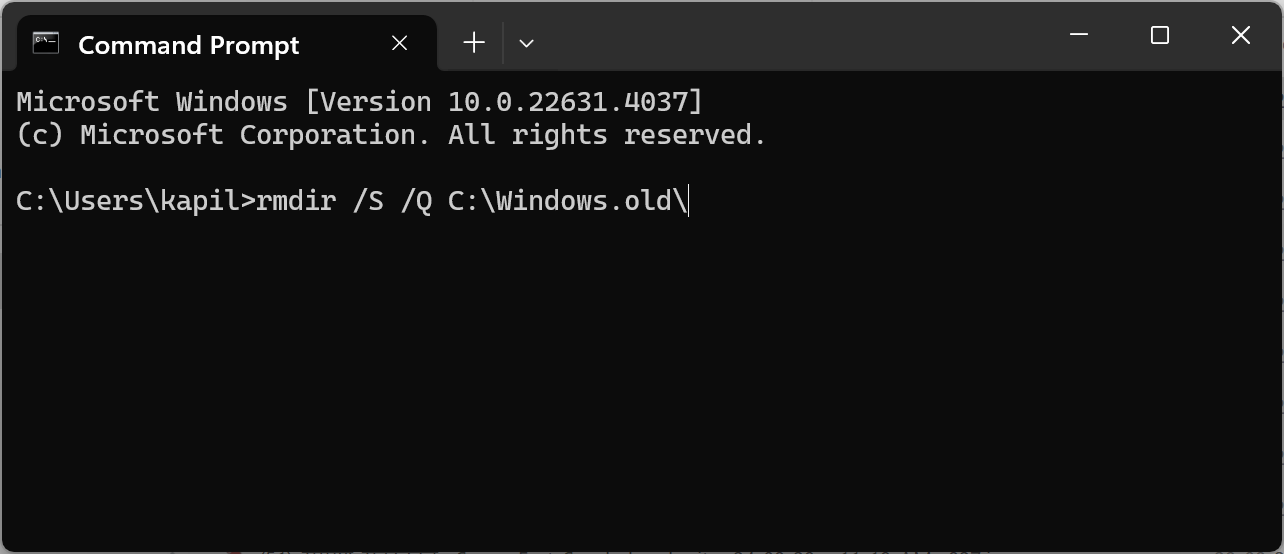Close the Command Prompt tab
Image resolution: width=1284 pixels, height=554 pixels.
click(x=399, y=43)
